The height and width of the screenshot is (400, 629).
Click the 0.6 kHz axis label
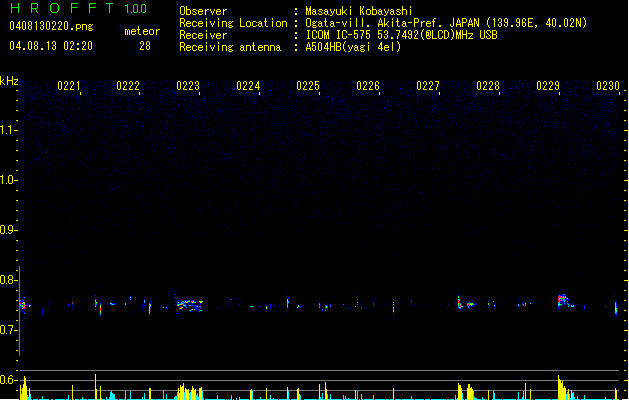pyautogui.click(x=8, y=380)
